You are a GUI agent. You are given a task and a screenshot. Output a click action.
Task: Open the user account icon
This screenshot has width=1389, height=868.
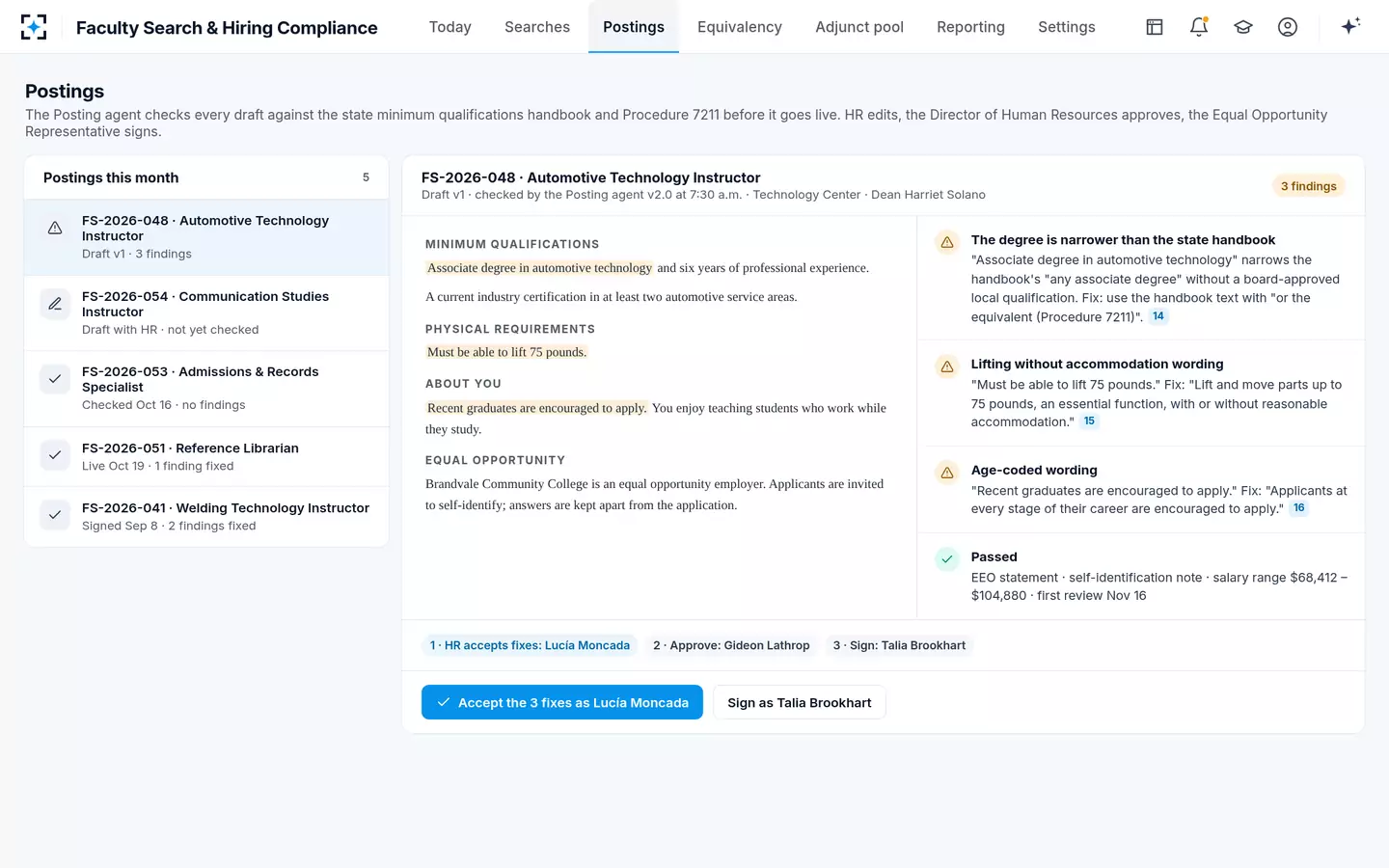1288,27
